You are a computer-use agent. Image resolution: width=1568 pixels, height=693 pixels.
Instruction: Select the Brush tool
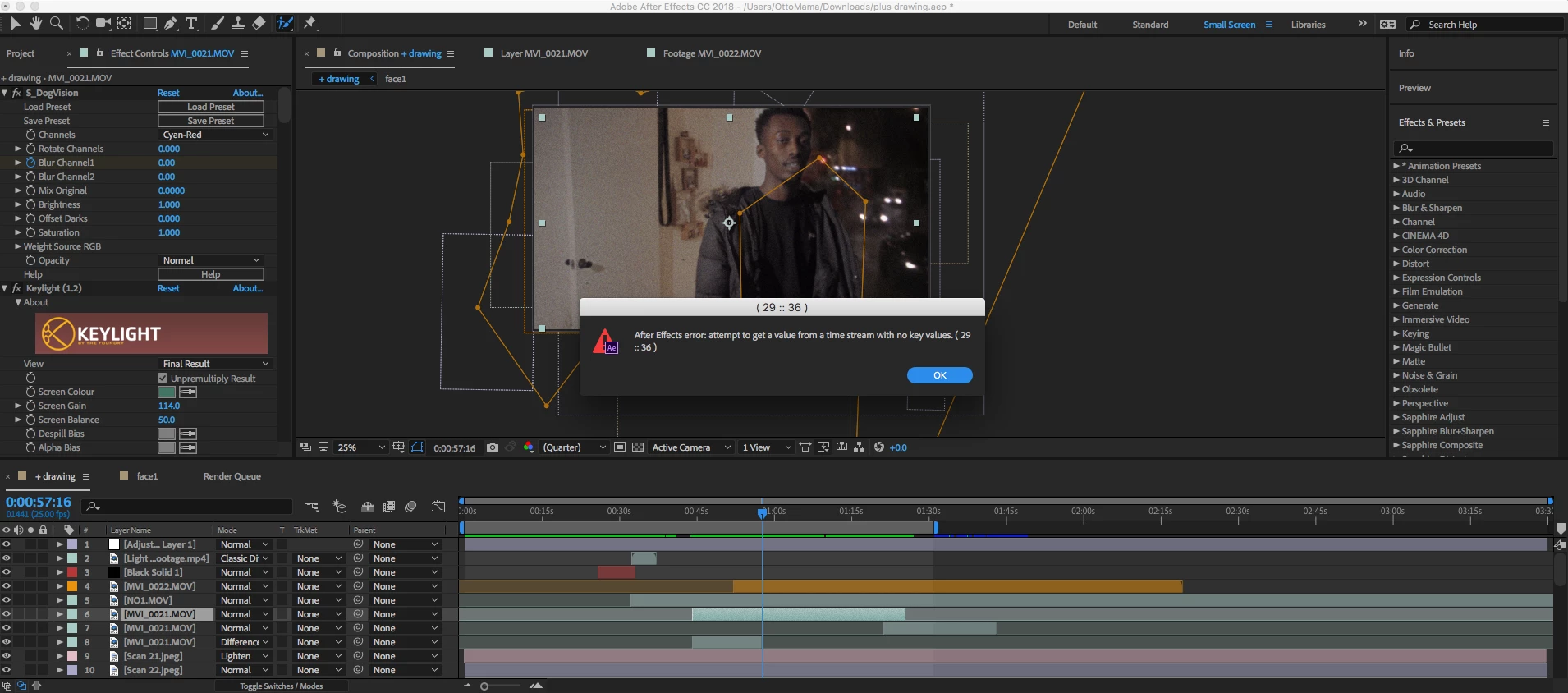(218, 24)
